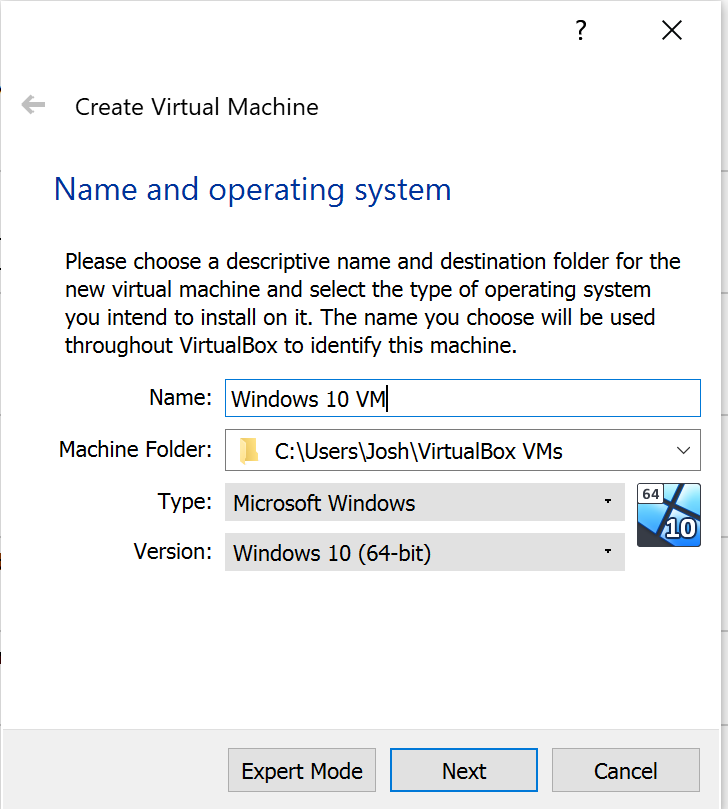Click the back arrow icon
Viewport: 728px width, 809px height.
(33, 105)
